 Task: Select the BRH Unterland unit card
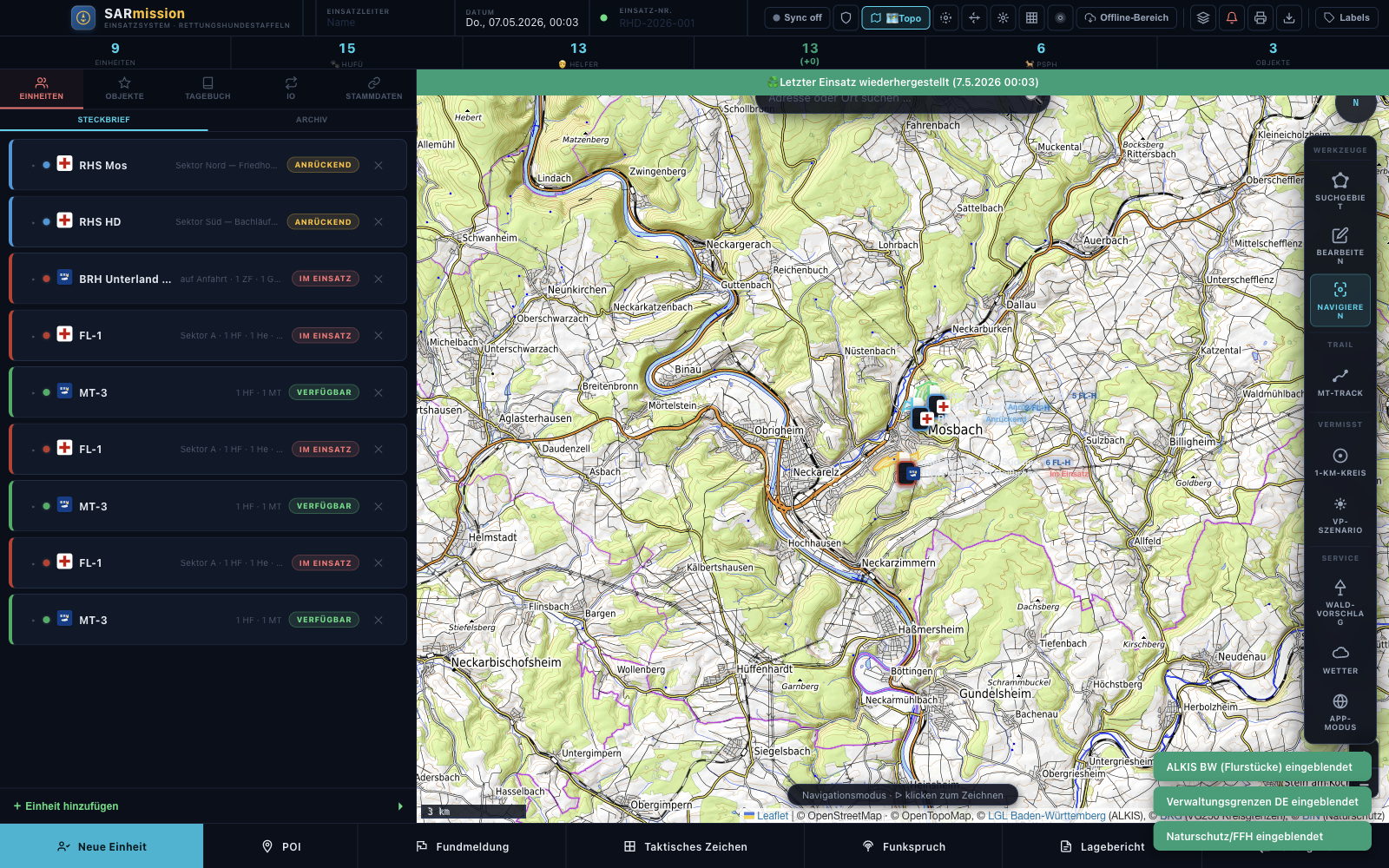(x=208, y=279)
